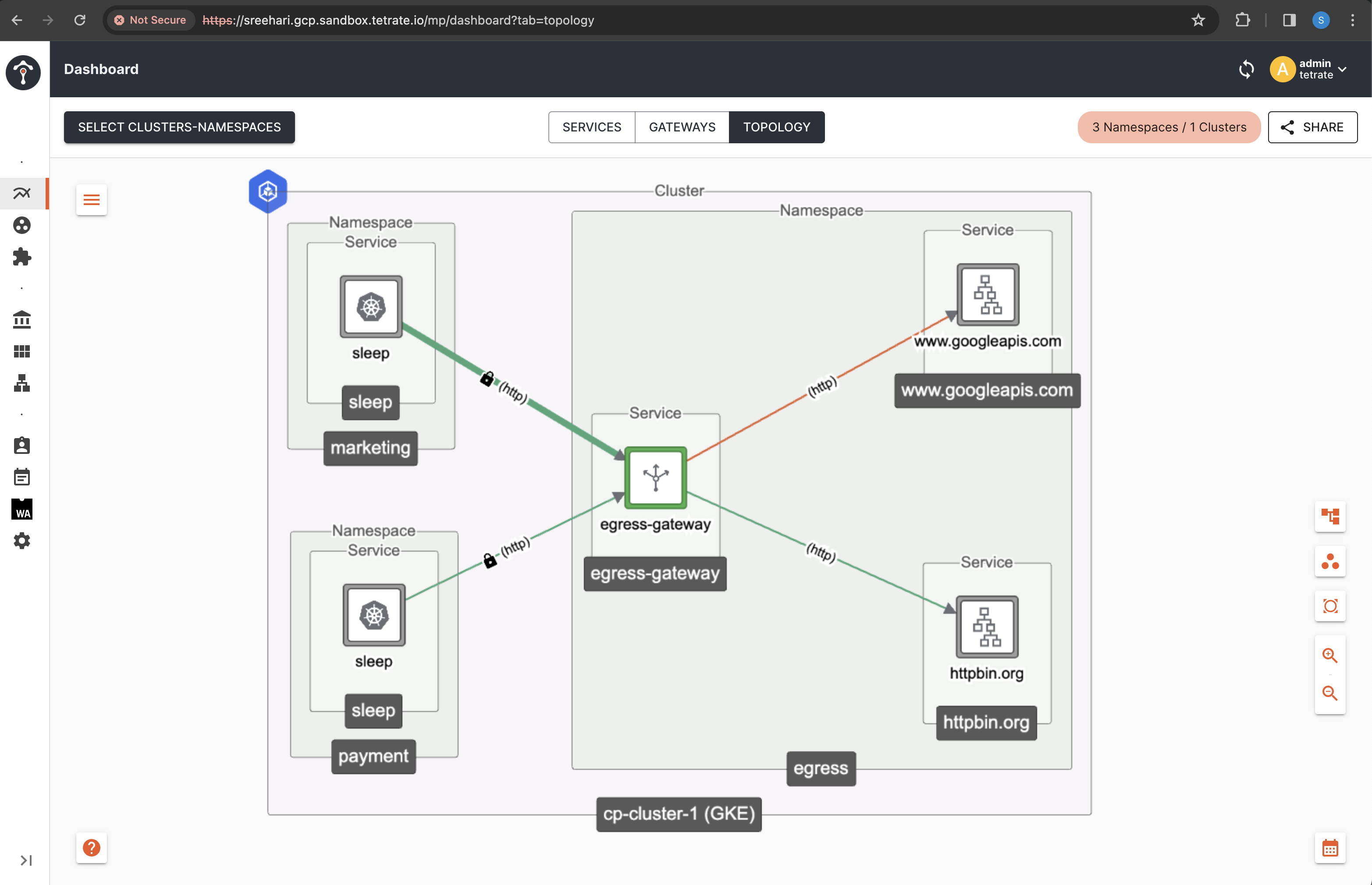Click the refresh sync icon in header
Viewport: 1372px width, 885px height.
1246,70
